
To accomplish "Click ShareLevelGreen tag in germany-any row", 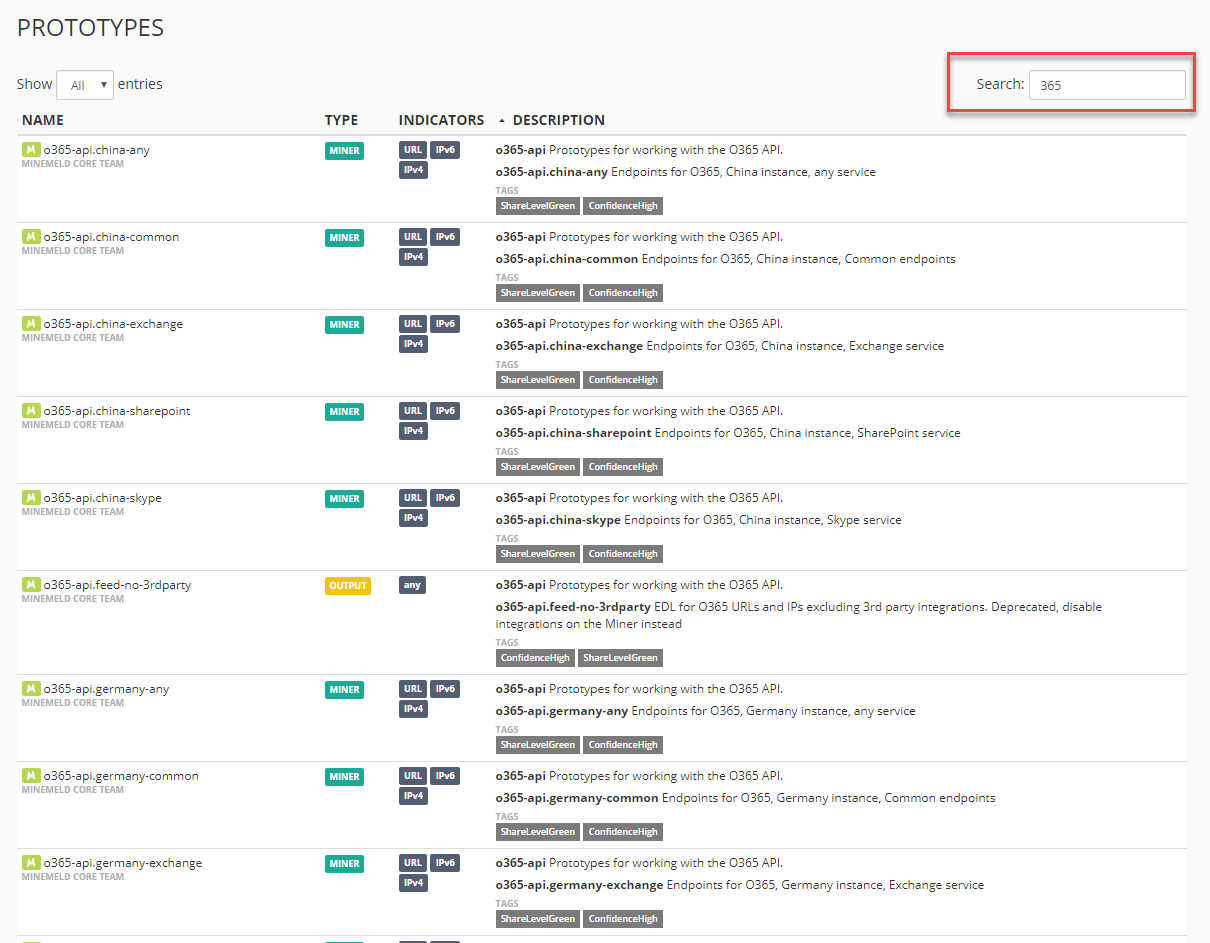I will tap(538, 745).
